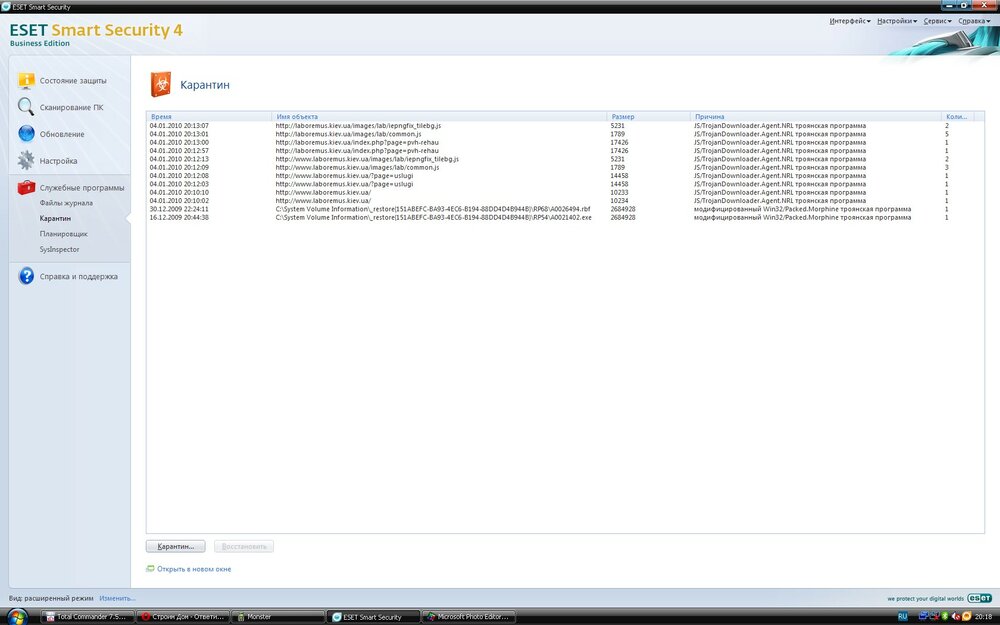The image size is (1000, 625).
Task: Sort by the Имя объекта column header
Action: click(x=440, y=117)
